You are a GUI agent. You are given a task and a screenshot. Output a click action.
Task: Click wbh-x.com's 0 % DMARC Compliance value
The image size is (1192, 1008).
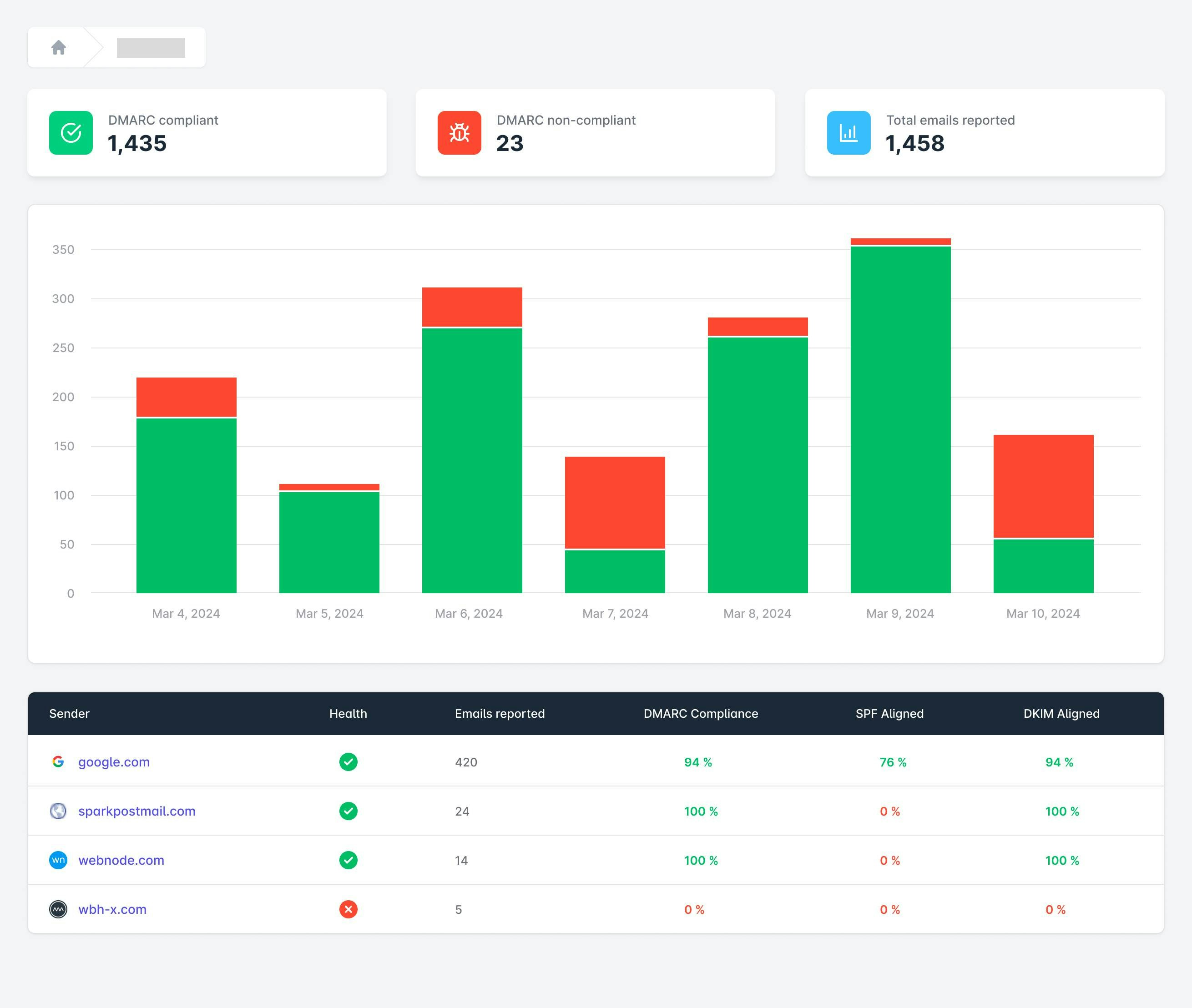tap(694, 910)
